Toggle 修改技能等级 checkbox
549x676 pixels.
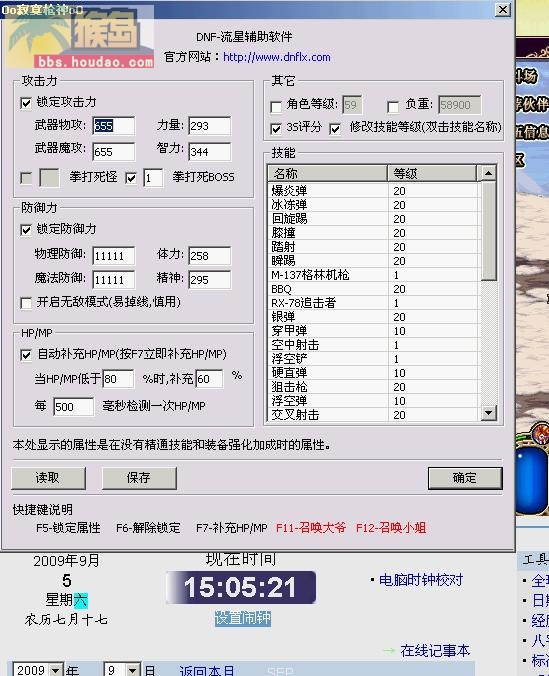click(335, 128)
